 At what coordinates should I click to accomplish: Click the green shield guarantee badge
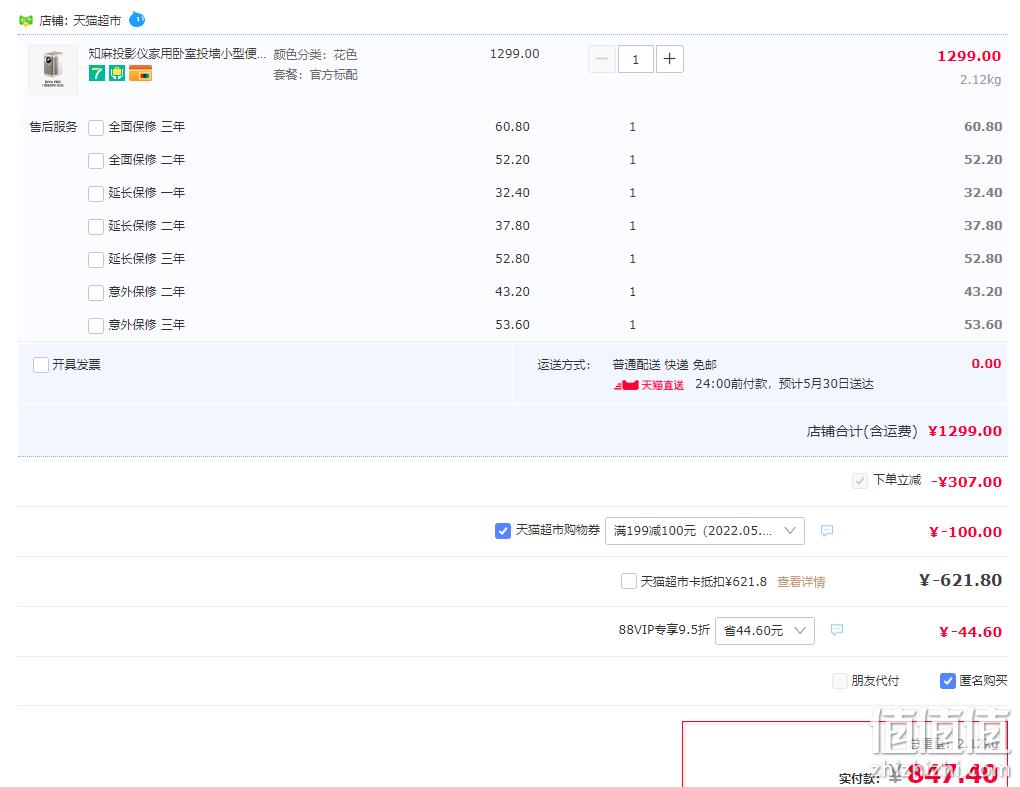pyautogui.click(x=116, y=73)
